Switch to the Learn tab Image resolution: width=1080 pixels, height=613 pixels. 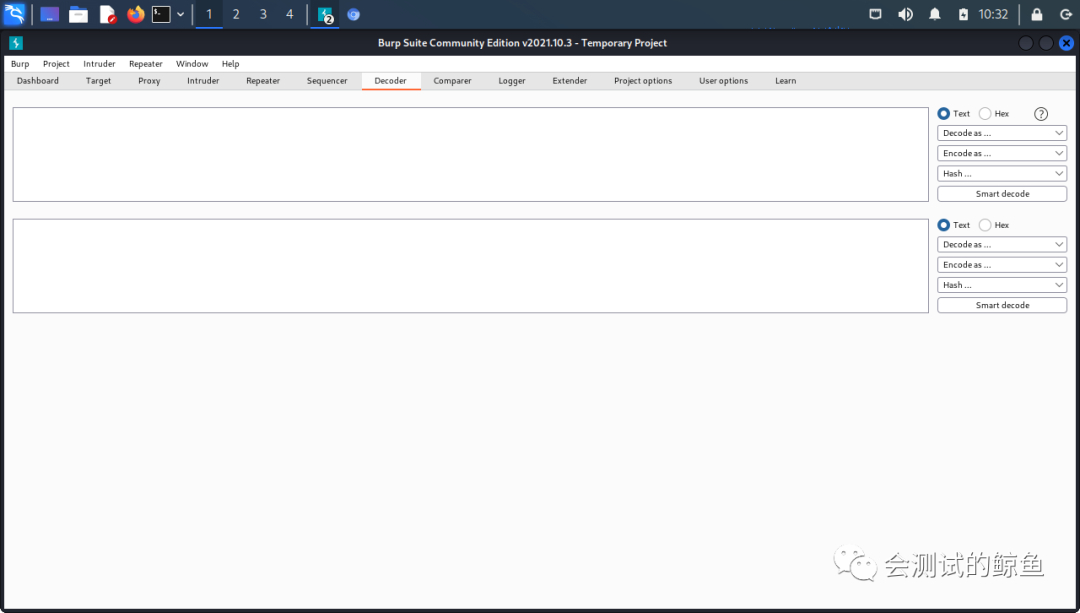pos(785,81)
